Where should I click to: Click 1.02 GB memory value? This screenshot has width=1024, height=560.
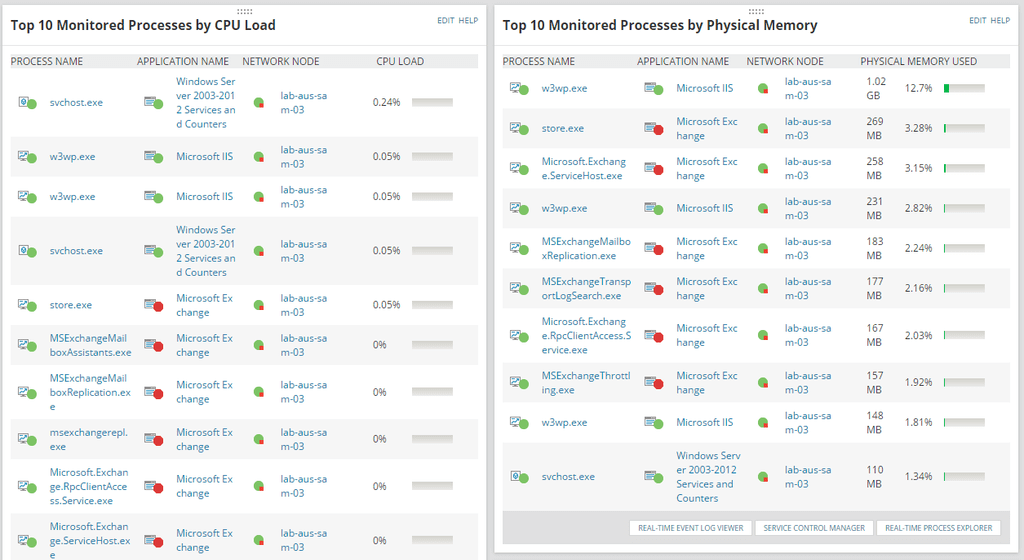[x=876, y=88]
